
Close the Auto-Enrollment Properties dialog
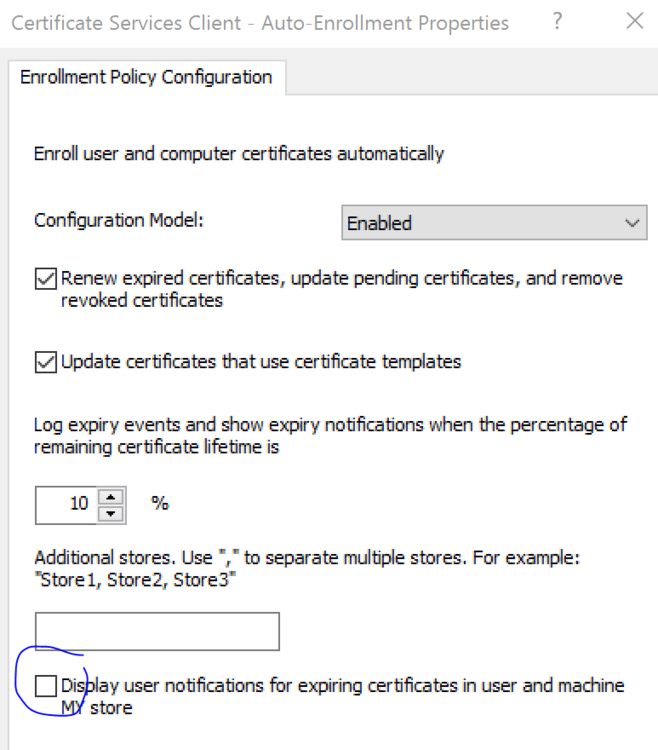click(634, 21)
